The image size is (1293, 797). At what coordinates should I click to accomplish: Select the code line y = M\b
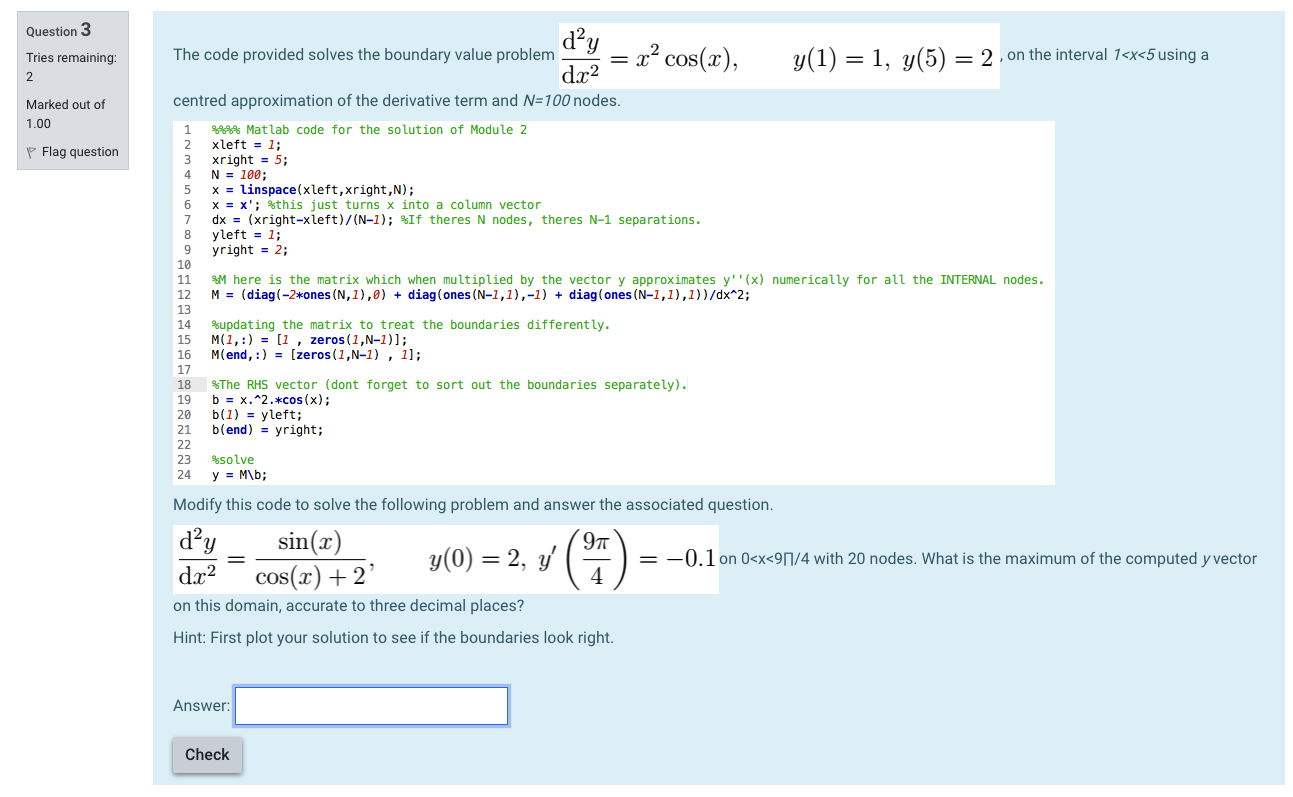pos(240,474)
